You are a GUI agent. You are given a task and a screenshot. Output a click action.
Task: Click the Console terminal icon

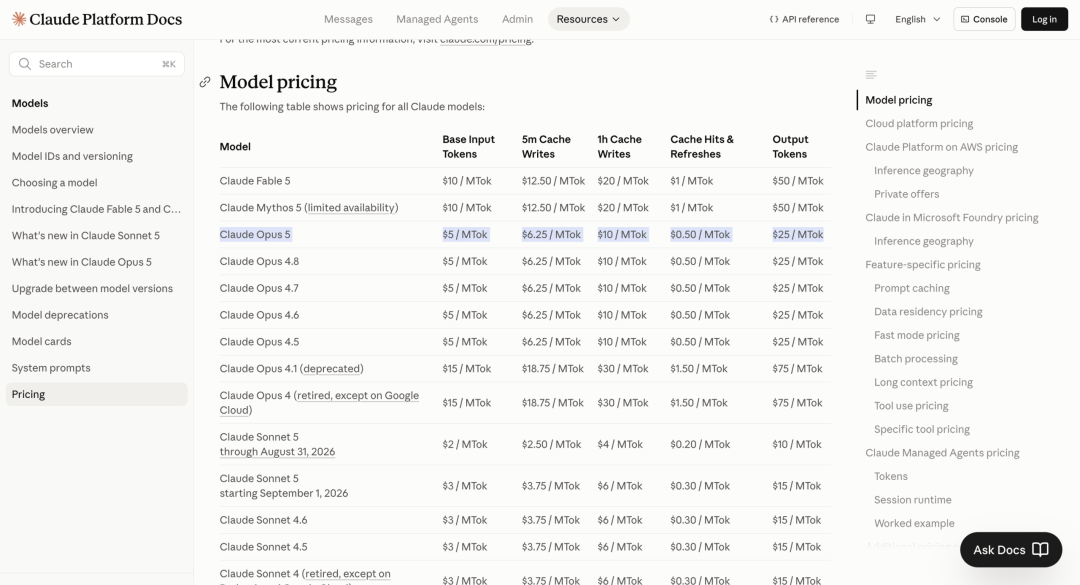[965, 19]
